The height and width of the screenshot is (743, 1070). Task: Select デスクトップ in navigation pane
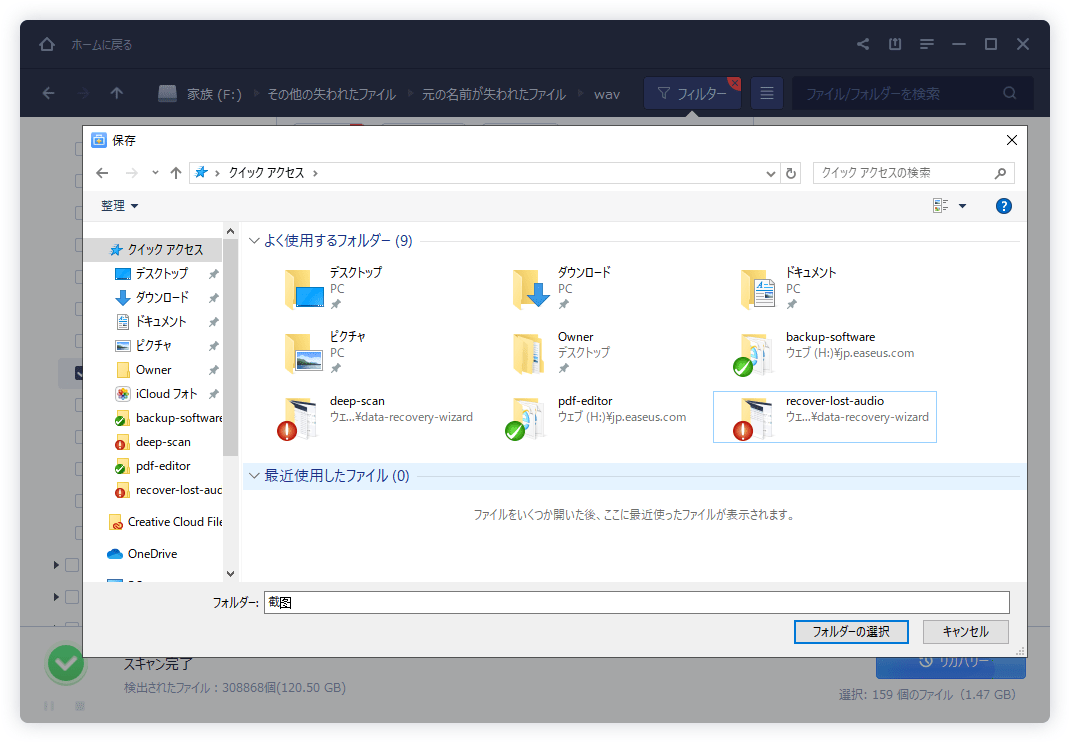(x=162, y=274)
